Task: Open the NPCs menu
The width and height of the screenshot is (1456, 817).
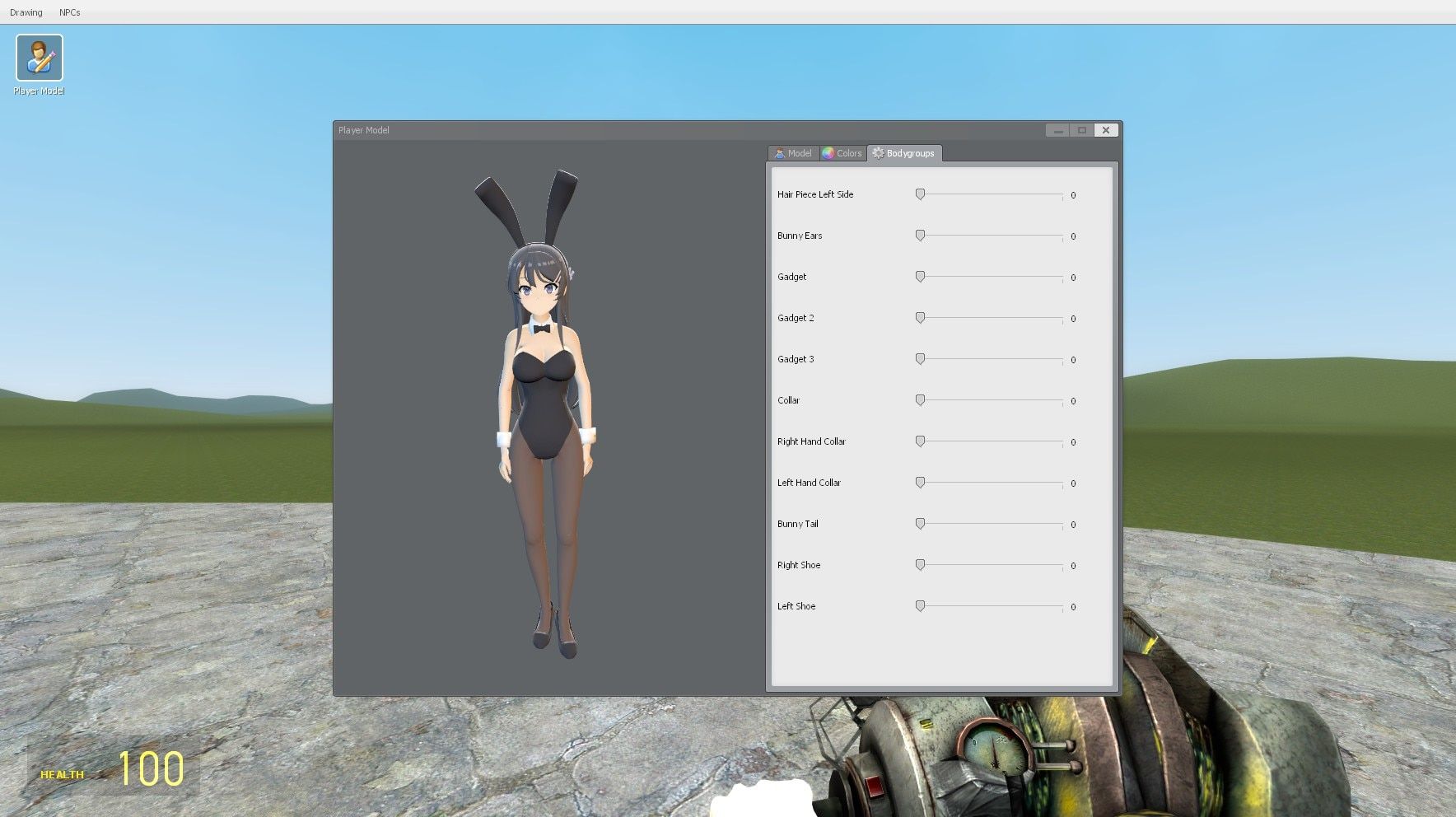Action: point(70,12)
